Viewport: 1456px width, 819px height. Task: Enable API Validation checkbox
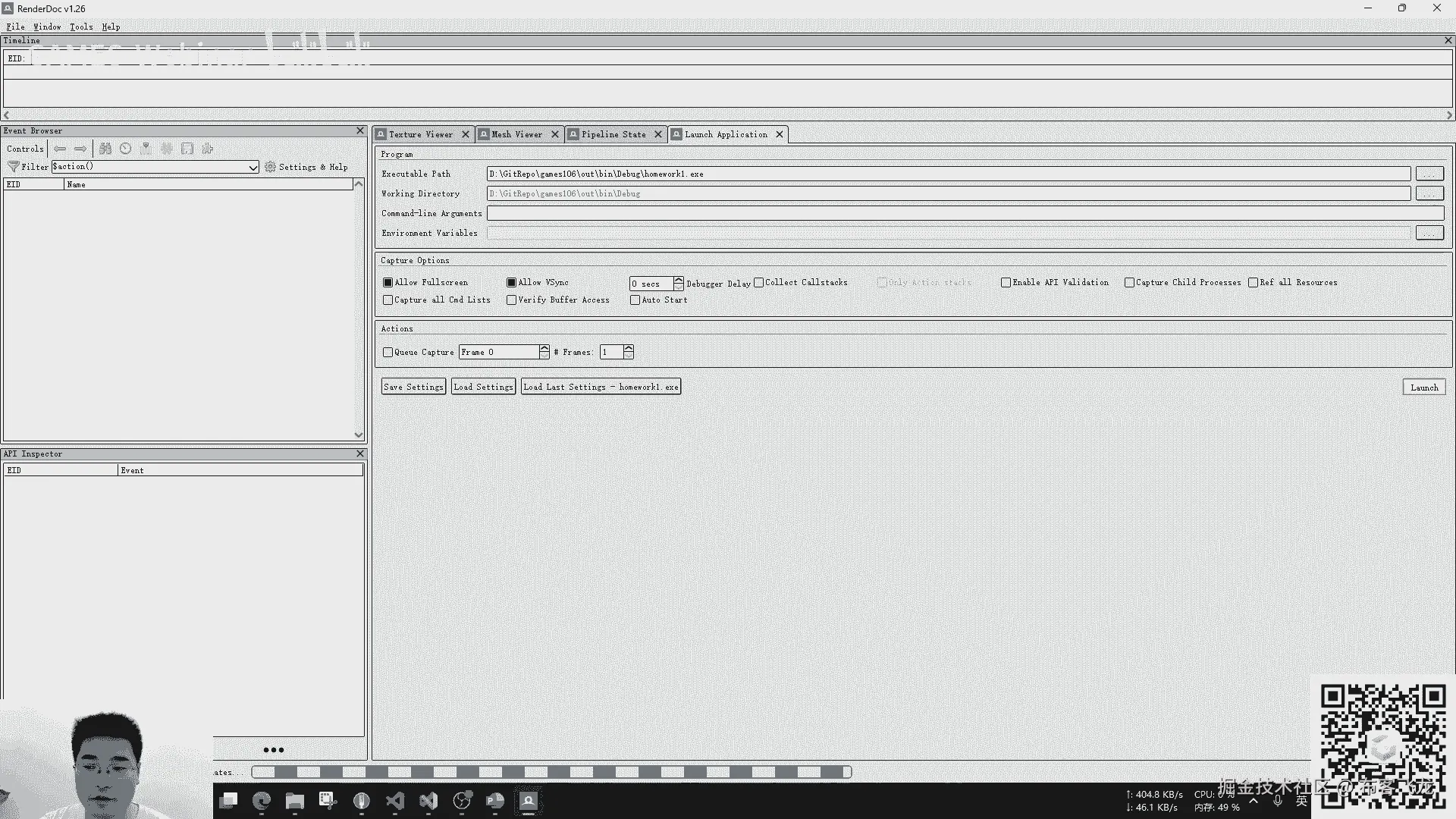tap(1006, 282)
